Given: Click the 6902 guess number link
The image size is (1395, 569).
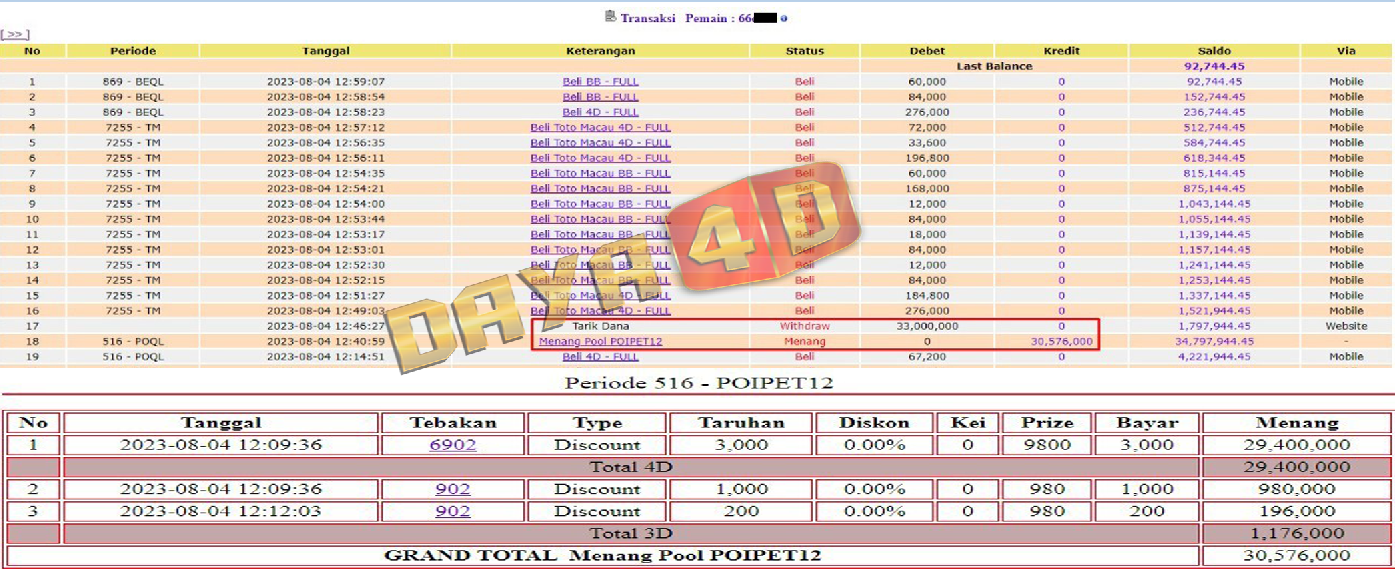Looking at the screenshot, I should point(453,445).
